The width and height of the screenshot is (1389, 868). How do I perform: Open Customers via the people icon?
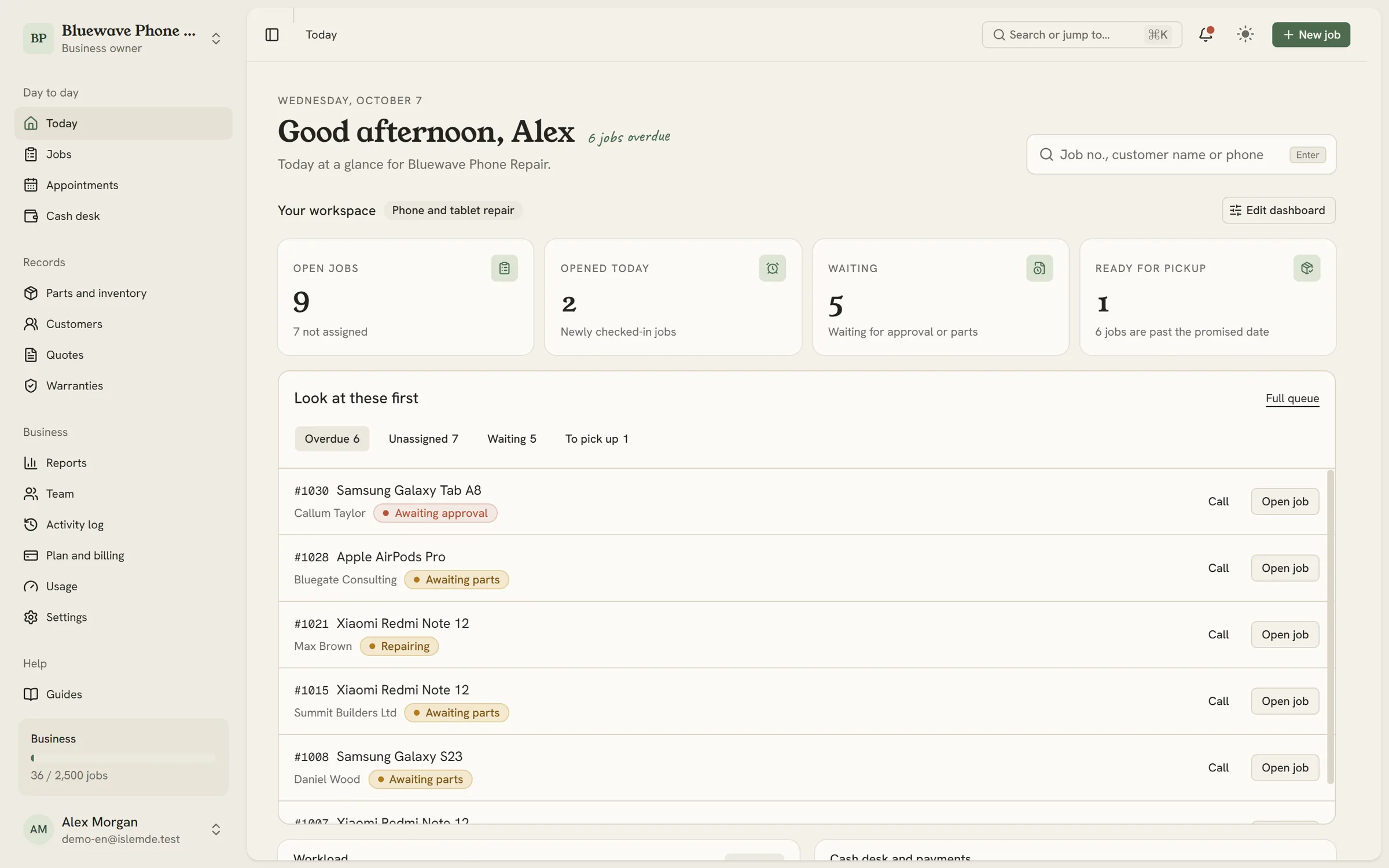(31, 324)
